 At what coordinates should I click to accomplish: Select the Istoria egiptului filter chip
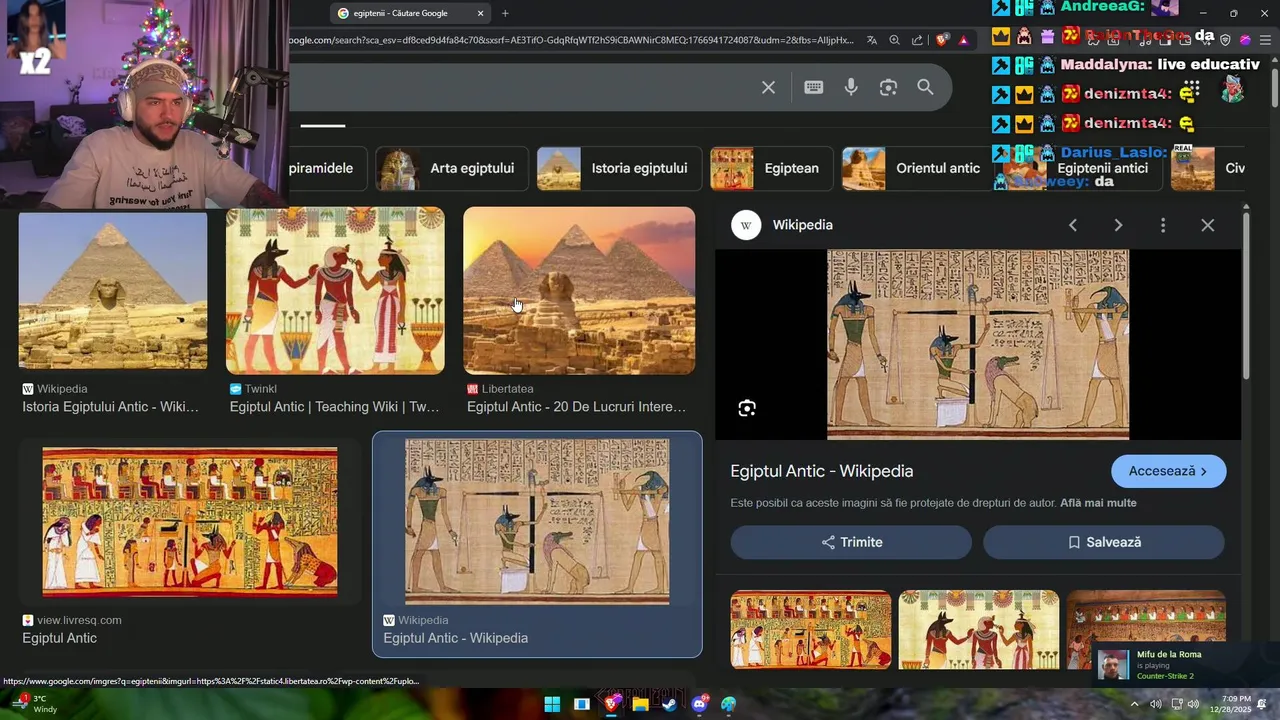tap(620, 168)
